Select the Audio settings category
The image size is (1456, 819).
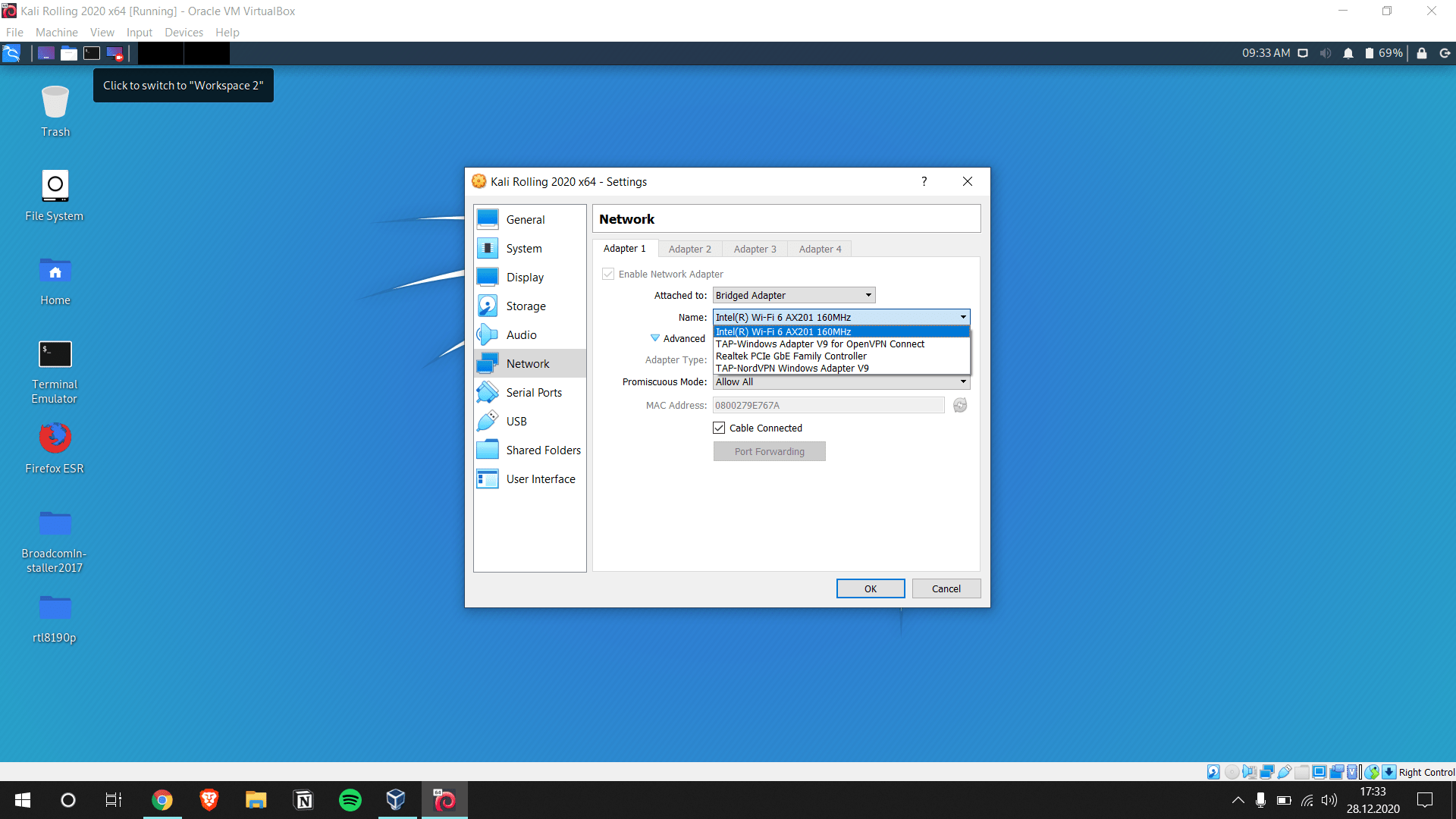(521, 335)
